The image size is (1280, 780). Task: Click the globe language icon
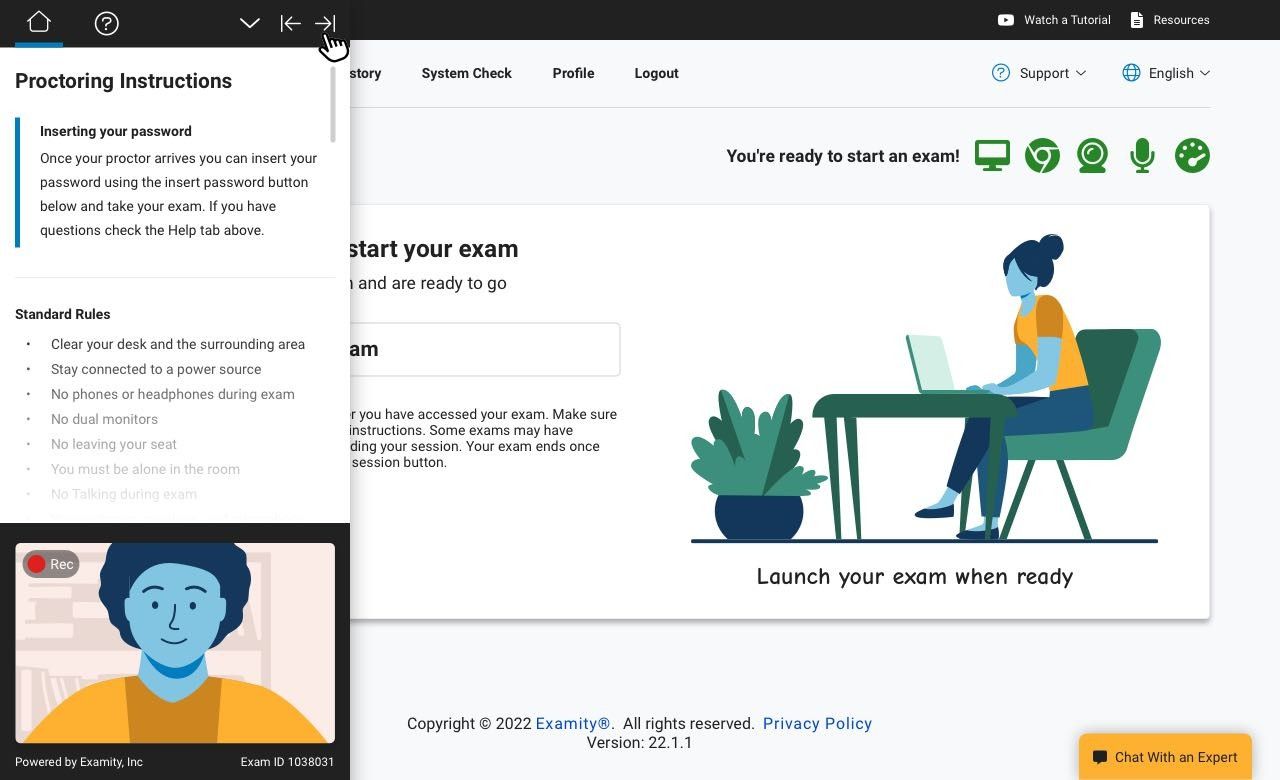pos(1131,73)
